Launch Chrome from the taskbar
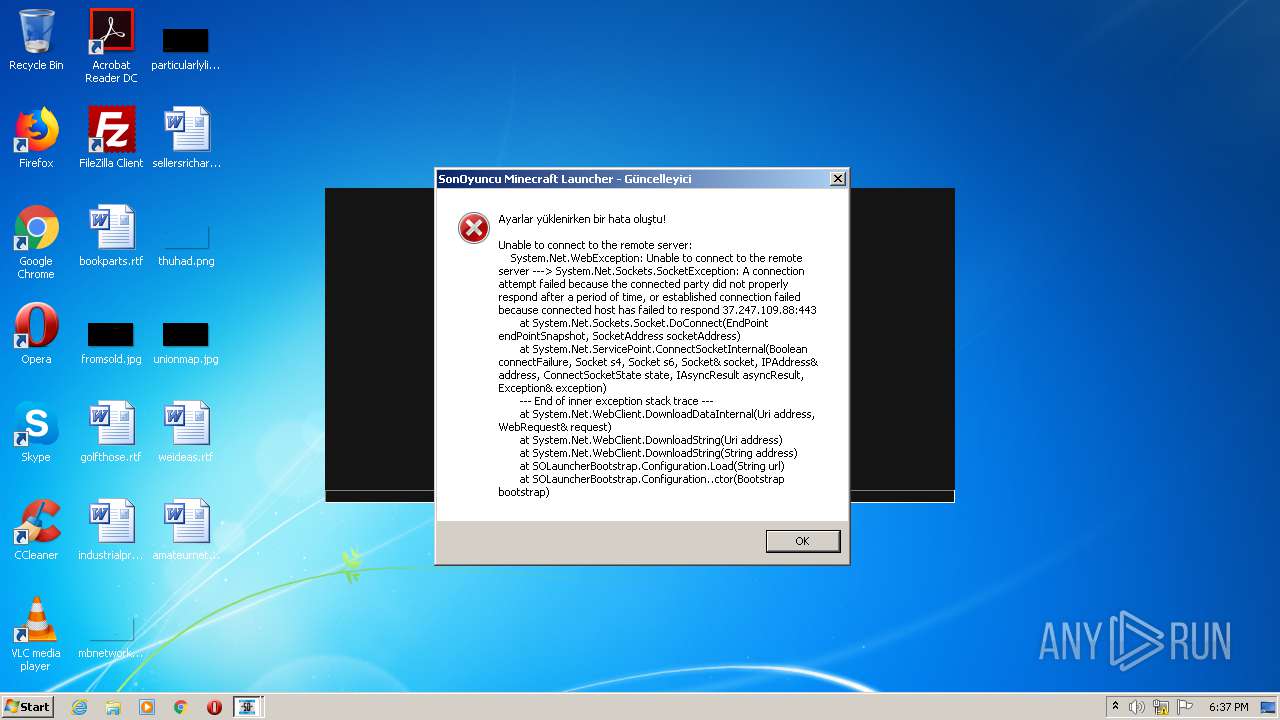 click(181, 707)
